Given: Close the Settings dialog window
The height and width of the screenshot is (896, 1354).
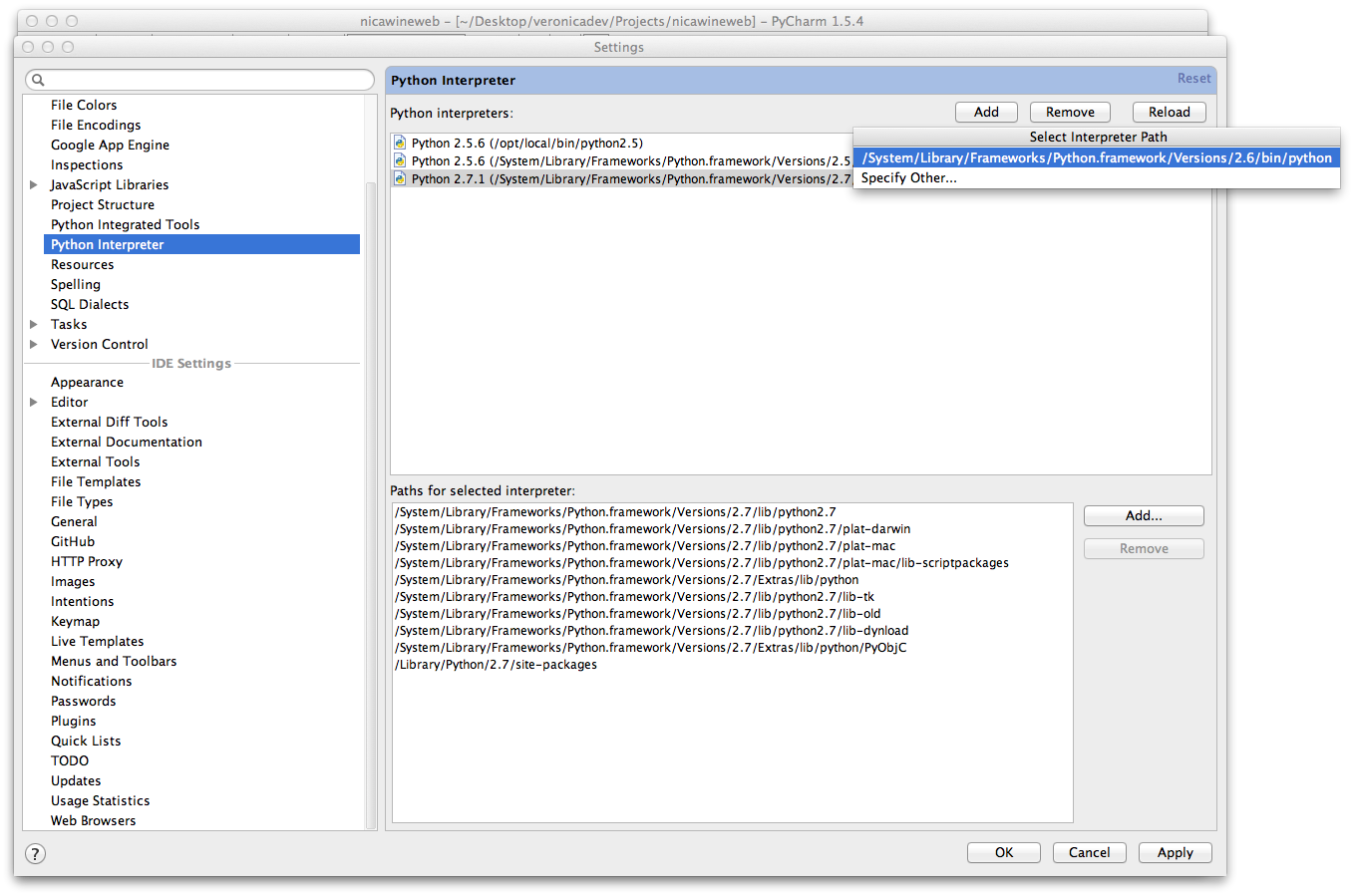Looking at the screenshot, I should (x=28, y=47).
